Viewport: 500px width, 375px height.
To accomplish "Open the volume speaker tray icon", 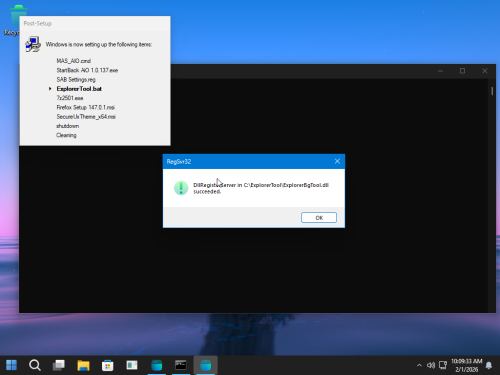I will coord(431,365).
